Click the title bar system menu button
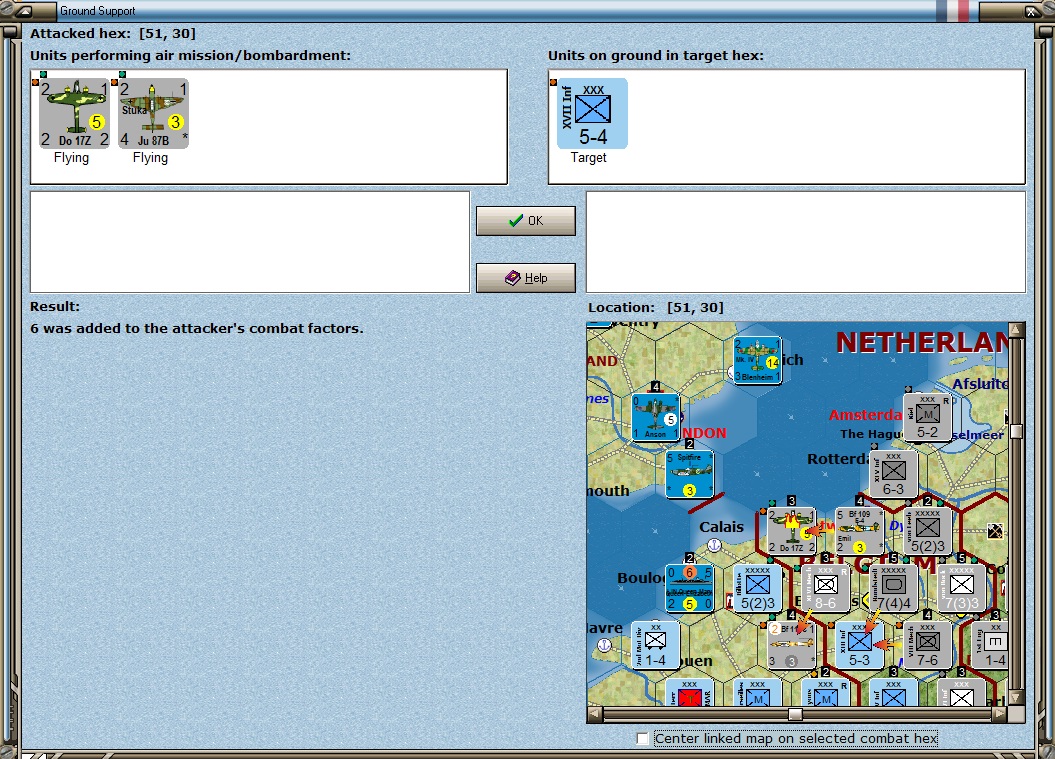The width and height of the screenshot is (1055, 759). click(x=24, y=11)
